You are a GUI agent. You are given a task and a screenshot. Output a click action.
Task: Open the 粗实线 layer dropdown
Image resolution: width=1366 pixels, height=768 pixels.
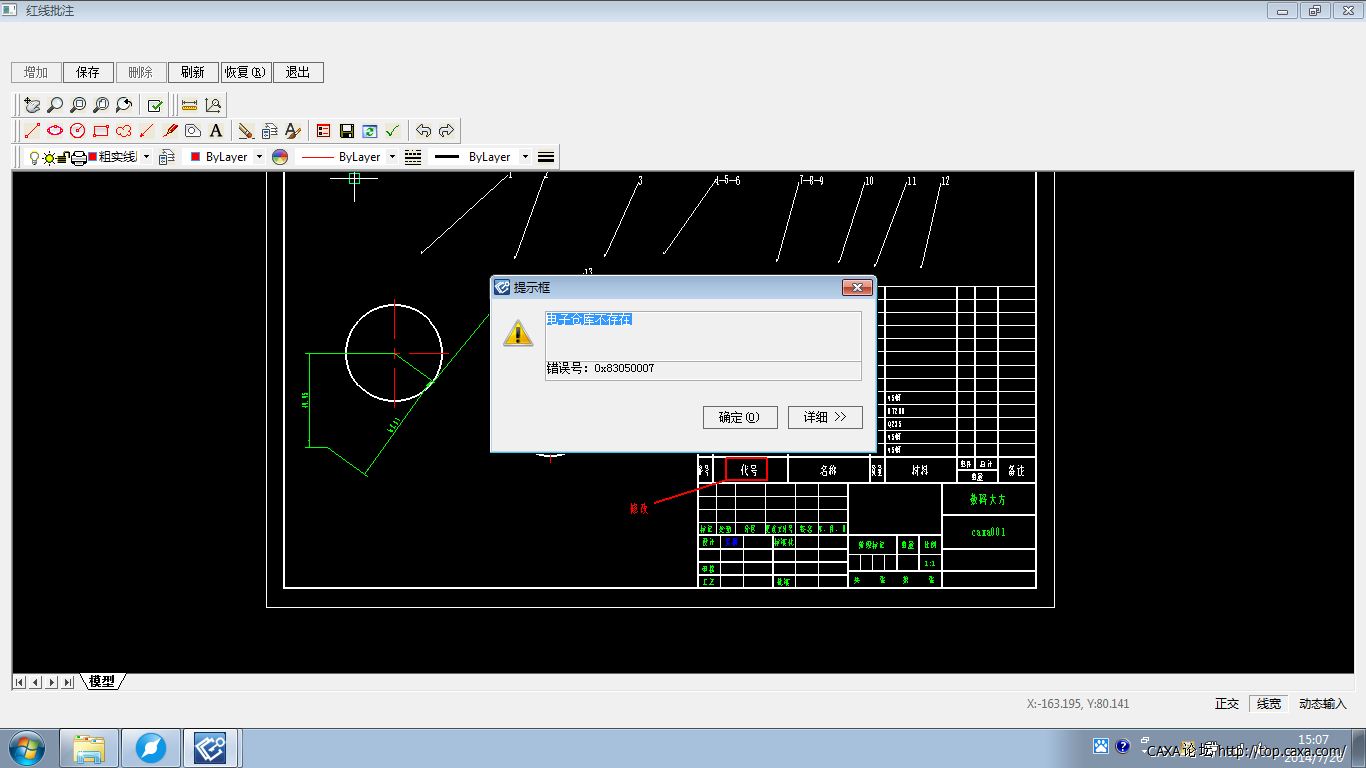tap(146, 157)
